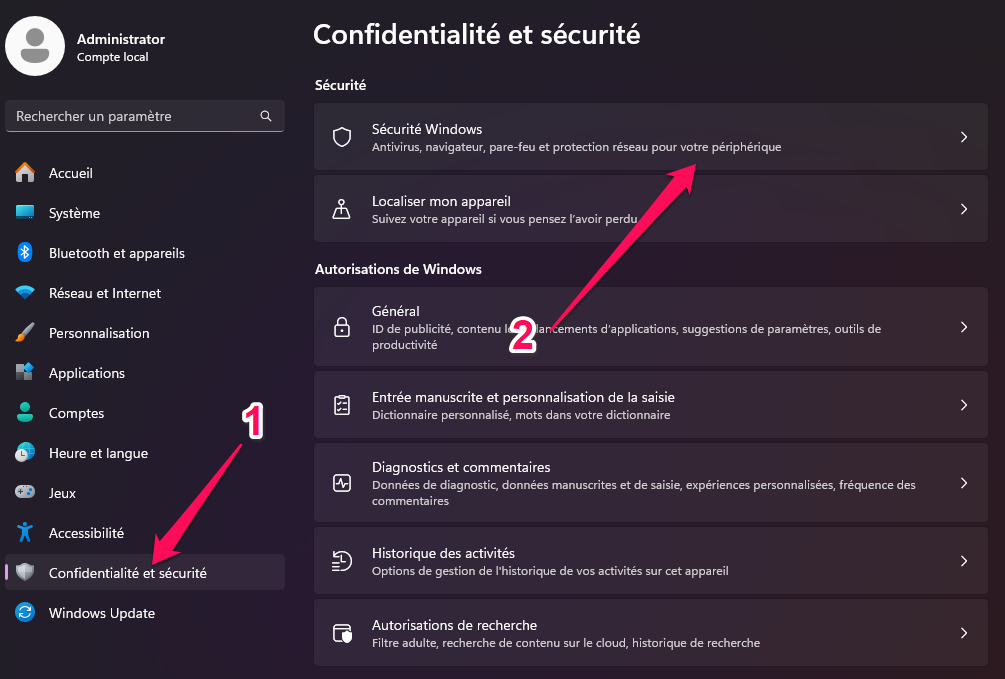1005x679 pixels.
Task: Select the Autorisations de recherche magnifier icon
Action: [342, 633]
